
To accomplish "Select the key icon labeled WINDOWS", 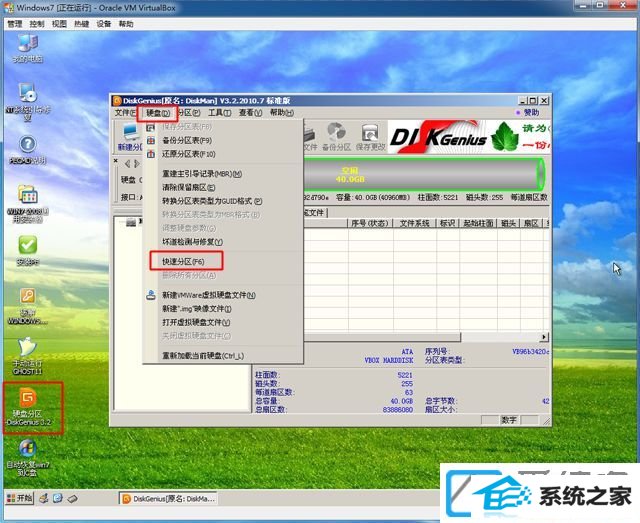I will 28,306.
